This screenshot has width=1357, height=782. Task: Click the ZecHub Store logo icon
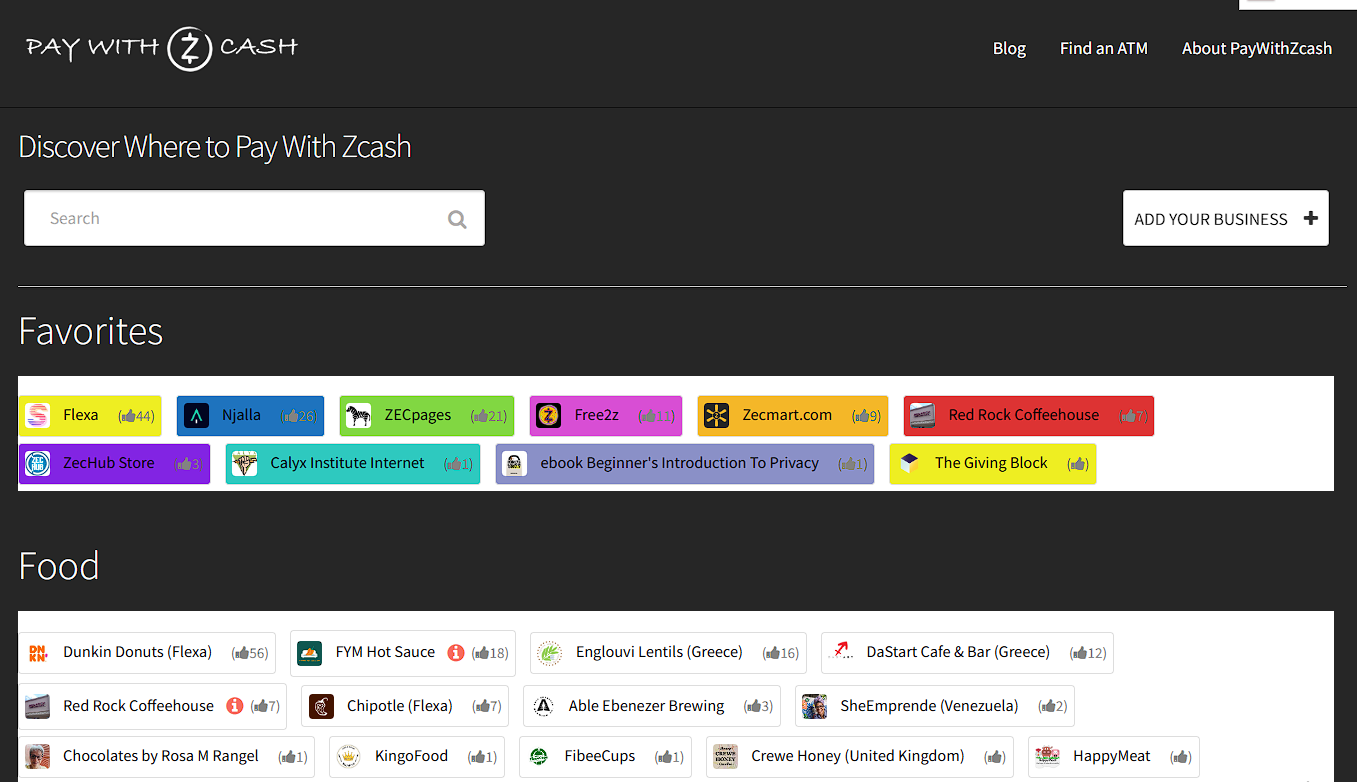[37, 463]
